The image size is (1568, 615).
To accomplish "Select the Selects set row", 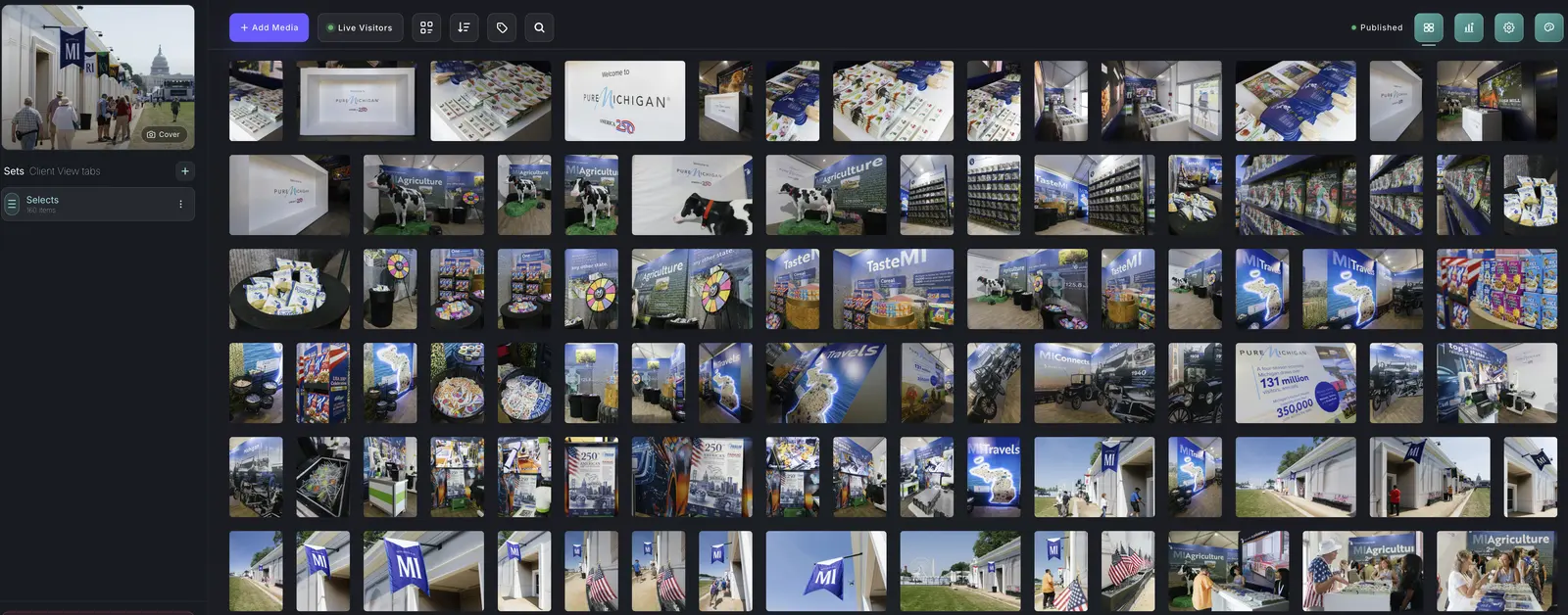I will pos(98,204).
